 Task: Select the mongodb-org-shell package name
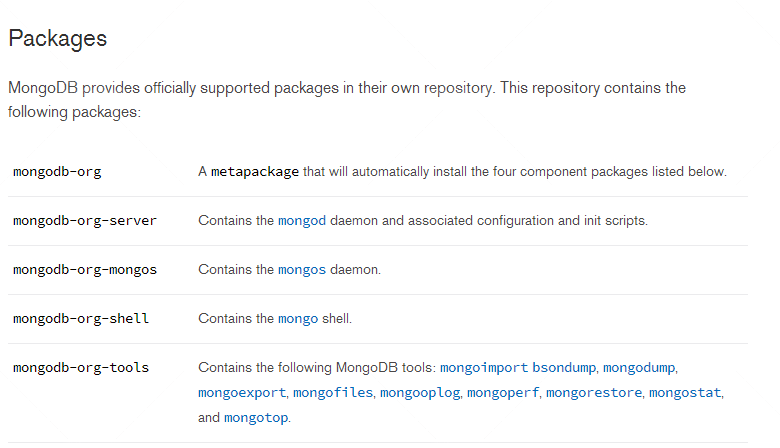(81, 319)
